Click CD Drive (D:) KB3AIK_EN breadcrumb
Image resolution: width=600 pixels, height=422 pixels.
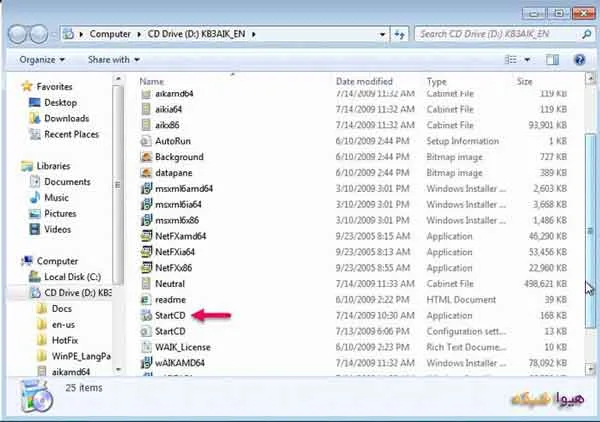pyautogui.click(x=196, y=34)
